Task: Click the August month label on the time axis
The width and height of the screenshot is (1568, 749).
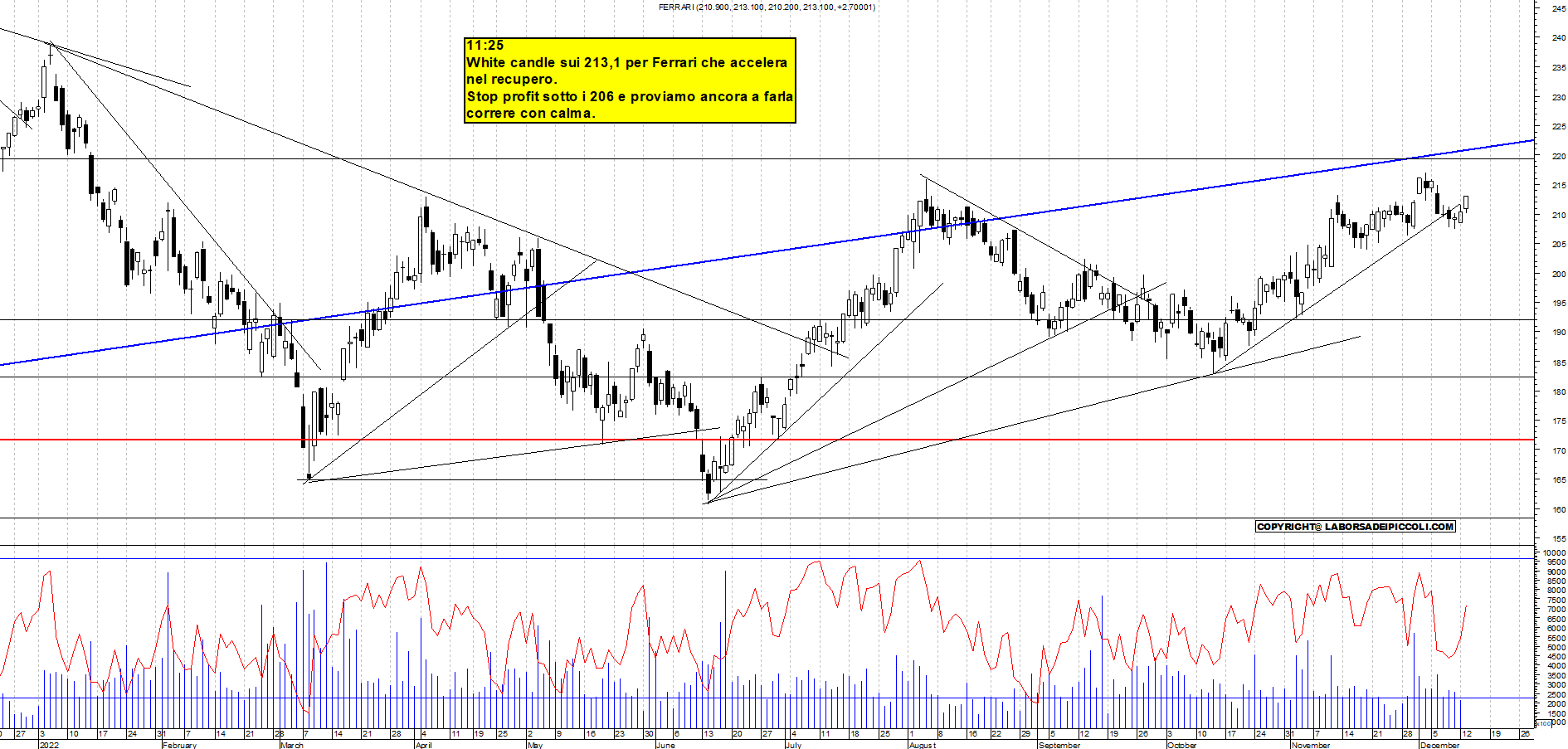Action: pyautogui.click(x=923, y=745)
